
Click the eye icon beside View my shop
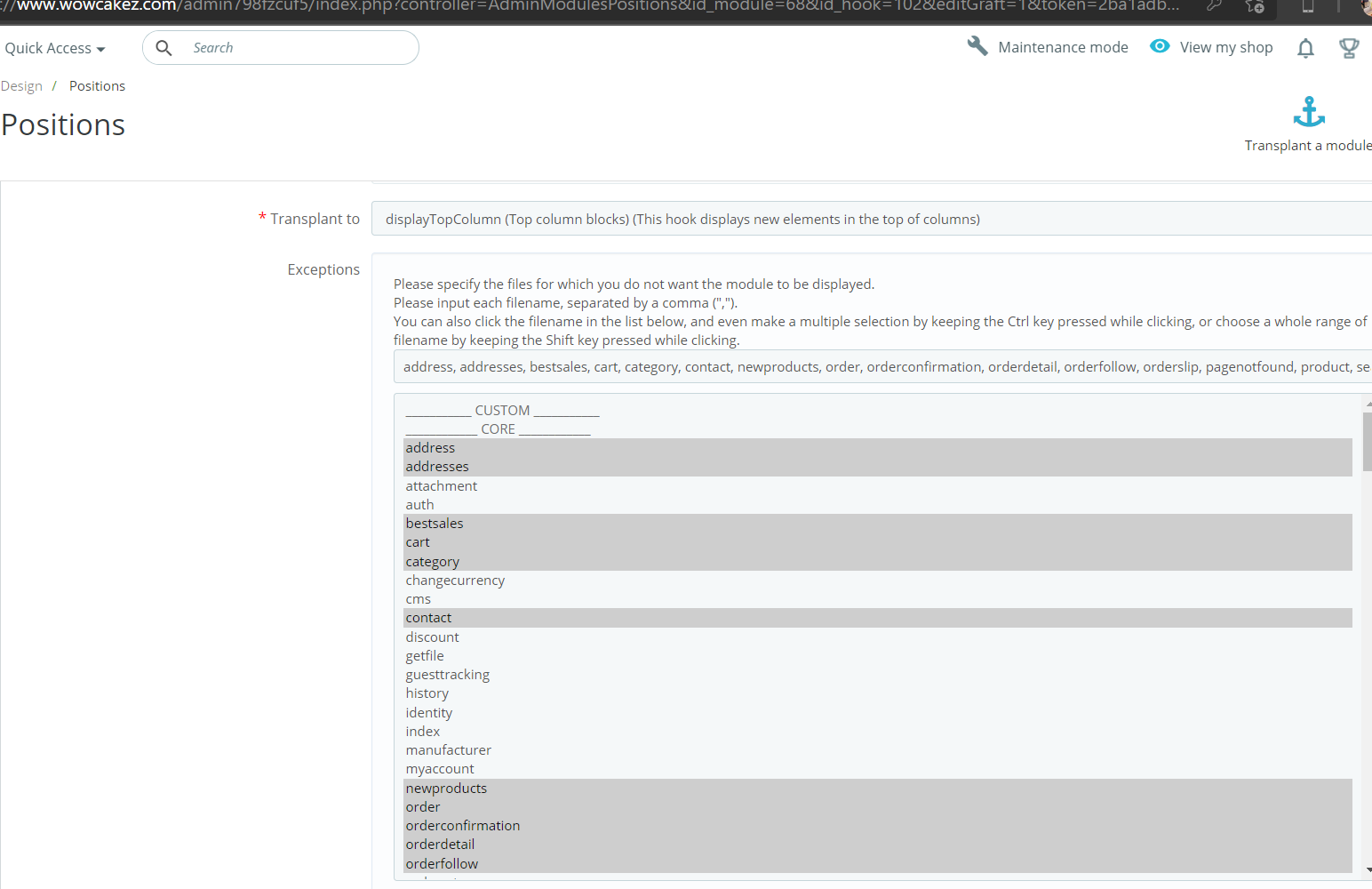tap(1160, 46)
